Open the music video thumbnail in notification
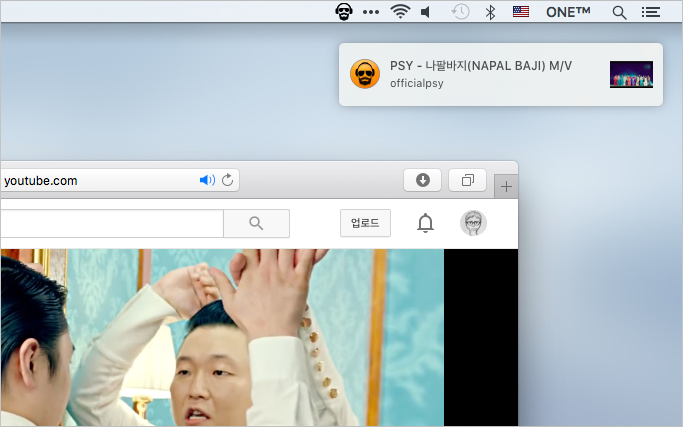 point(631,75)
